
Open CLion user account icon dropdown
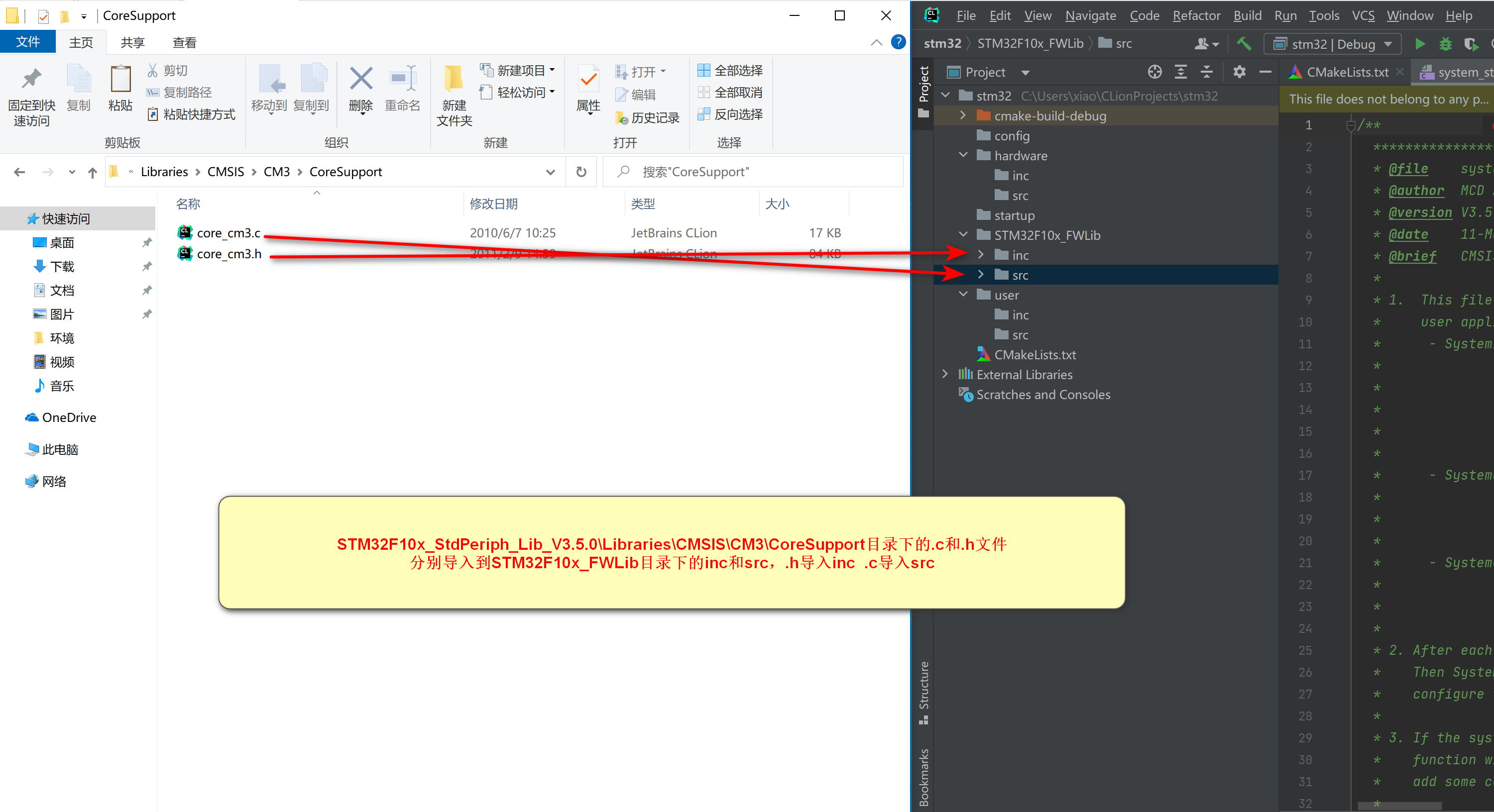coord(1207,43)
